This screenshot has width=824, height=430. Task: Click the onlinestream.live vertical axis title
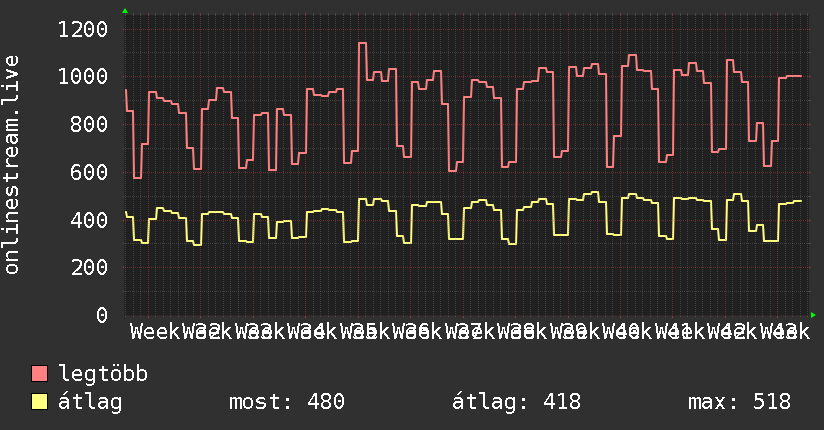(x=11, y=165)
